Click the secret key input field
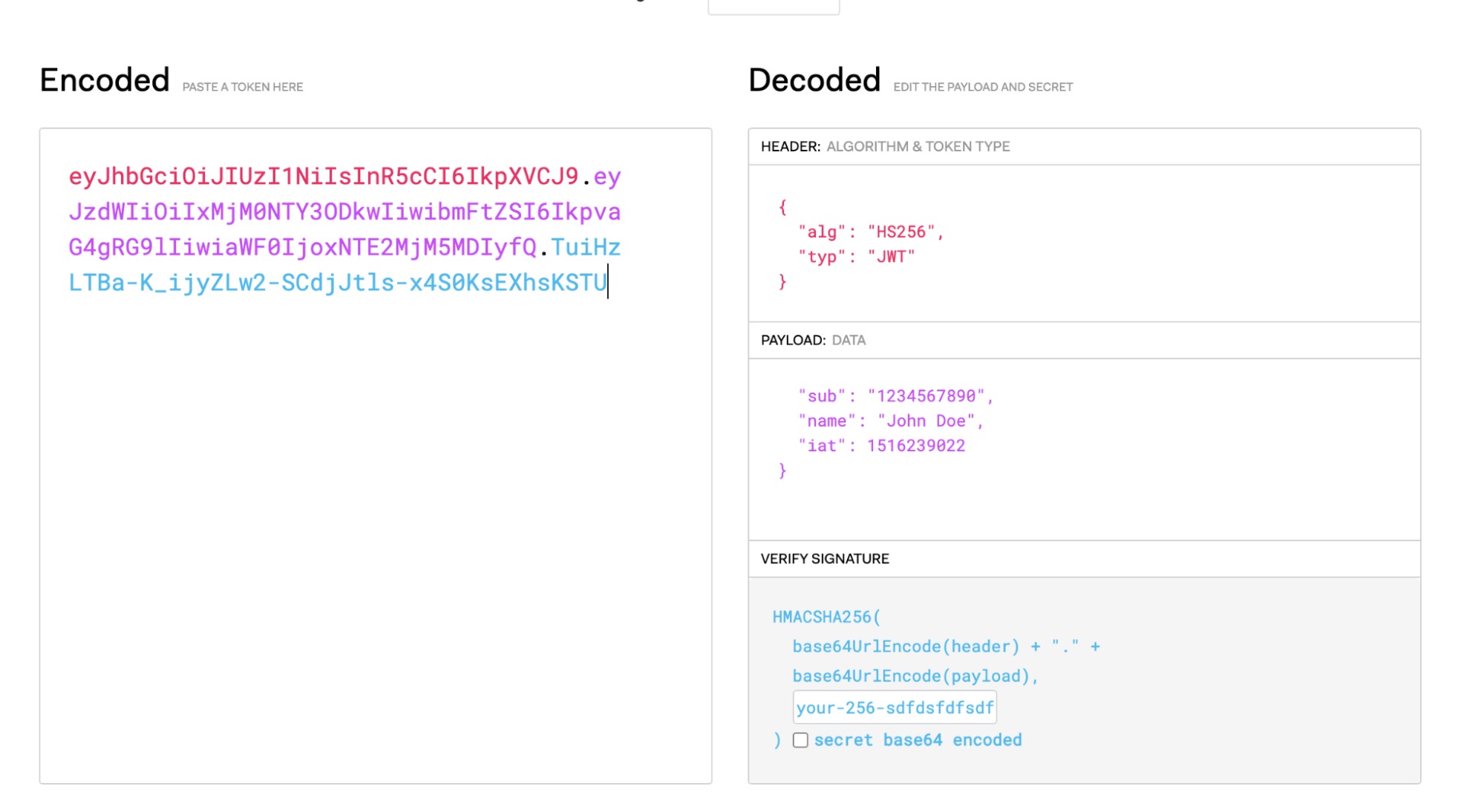 894,707
